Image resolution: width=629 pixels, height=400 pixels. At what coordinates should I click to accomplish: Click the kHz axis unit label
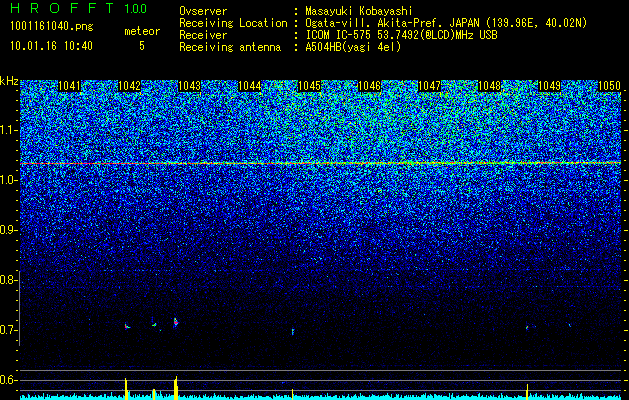pyautogui.click(x=9, y=81)
